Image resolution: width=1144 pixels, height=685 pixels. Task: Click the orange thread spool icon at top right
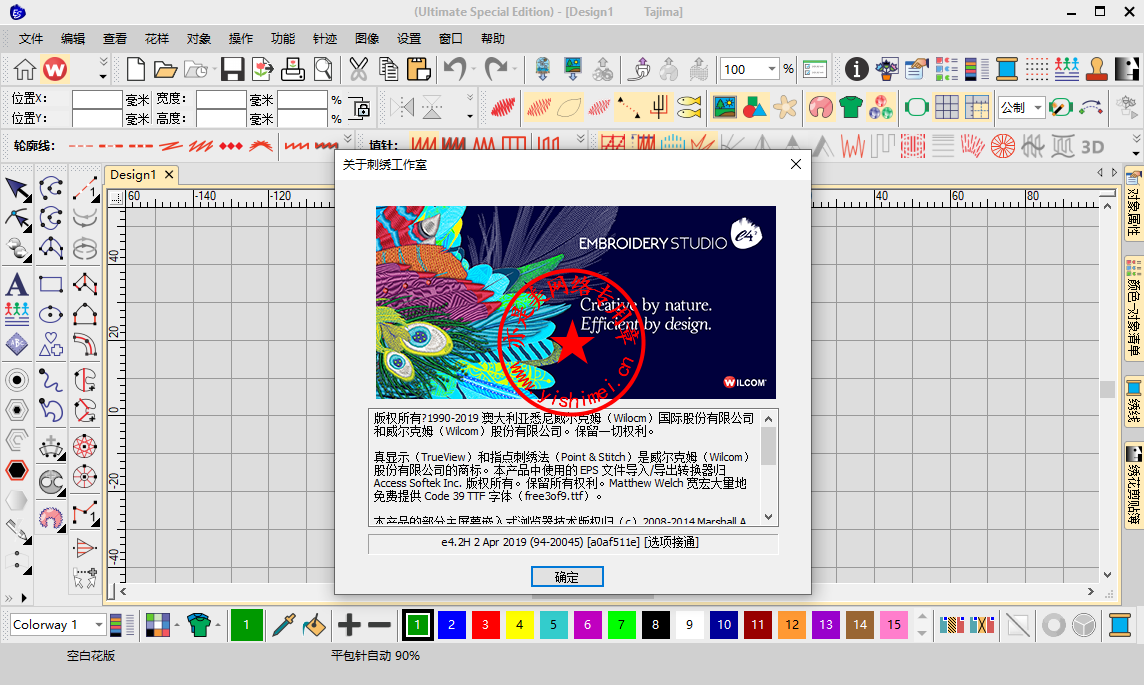(1007, 69)
